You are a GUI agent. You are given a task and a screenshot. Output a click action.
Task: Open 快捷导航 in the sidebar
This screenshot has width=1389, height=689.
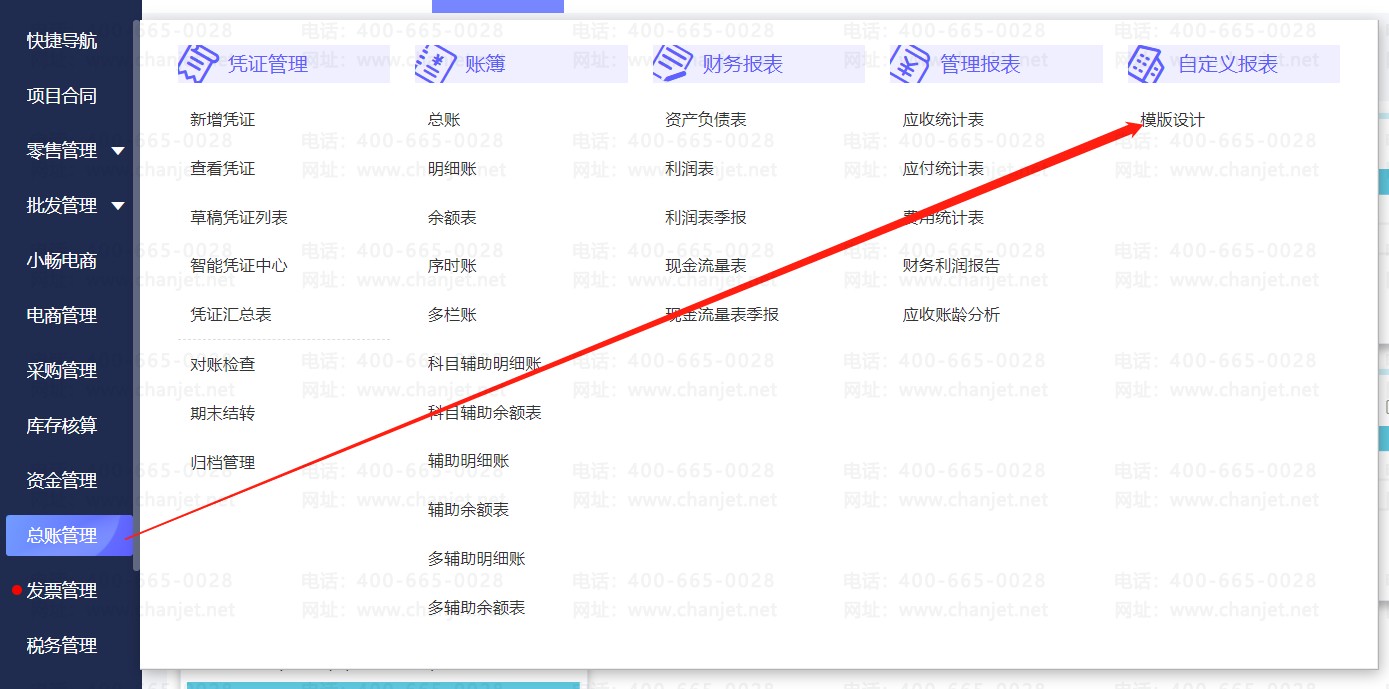coord(62,41)
